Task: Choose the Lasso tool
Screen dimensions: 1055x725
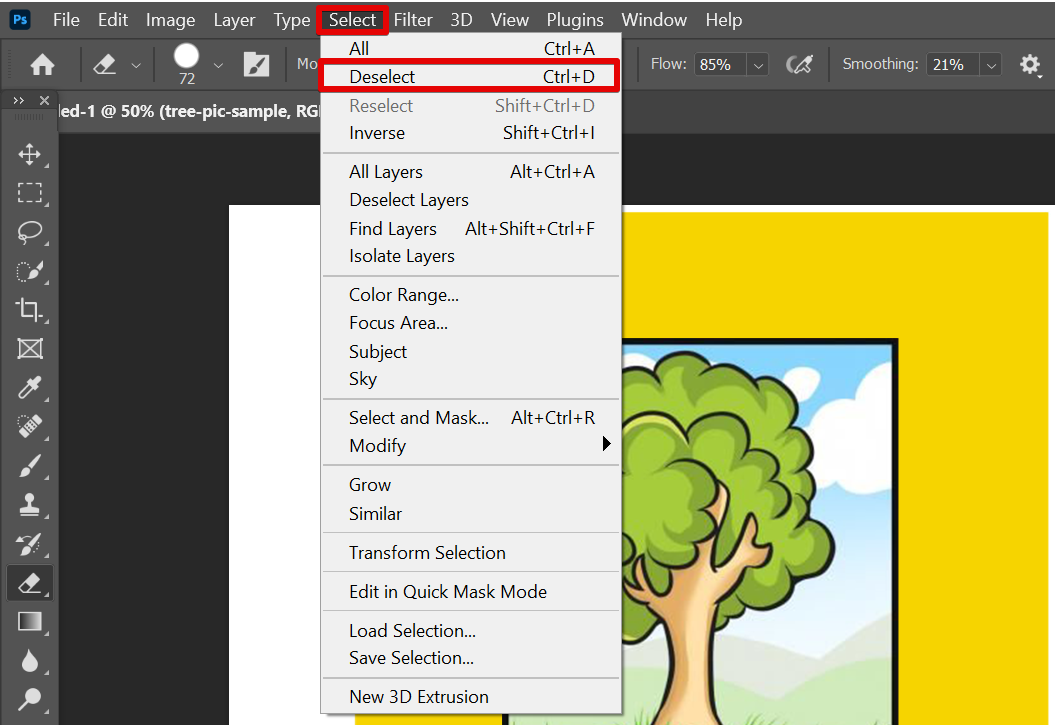Action: (30, 232)
